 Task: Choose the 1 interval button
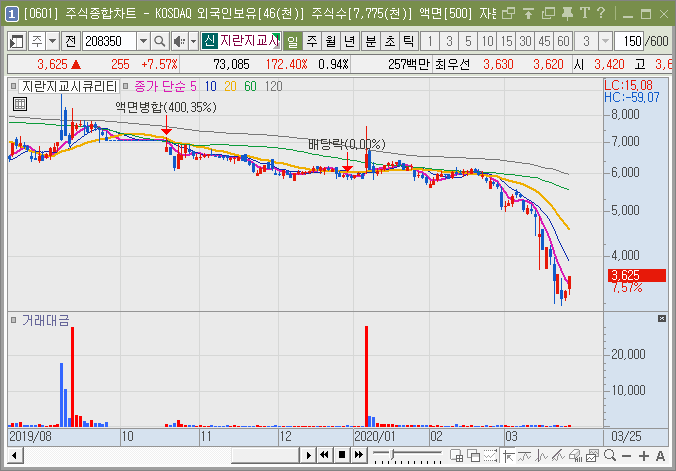point(430,41)
